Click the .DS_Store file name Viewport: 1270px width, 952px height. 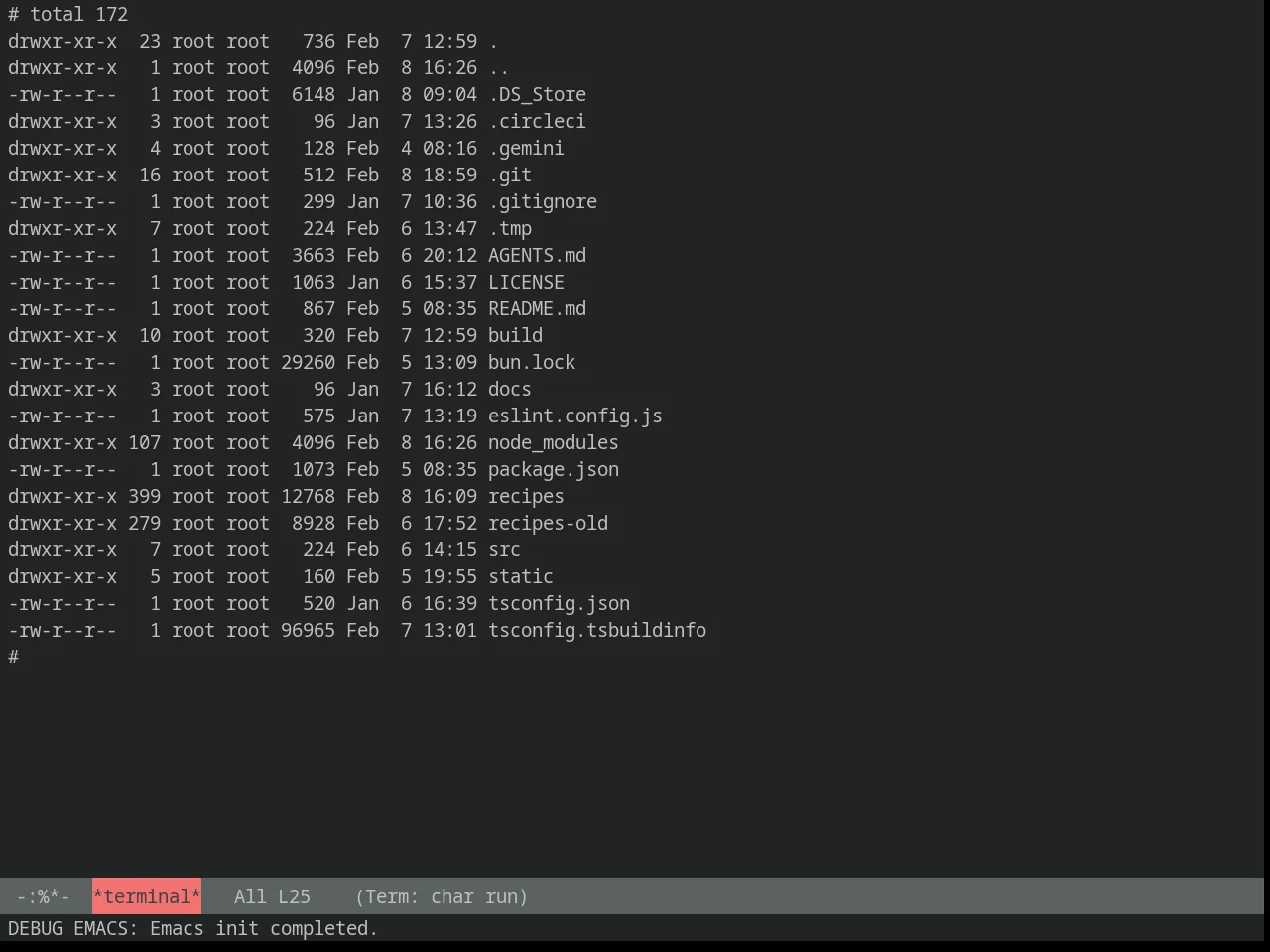point(537,94)
